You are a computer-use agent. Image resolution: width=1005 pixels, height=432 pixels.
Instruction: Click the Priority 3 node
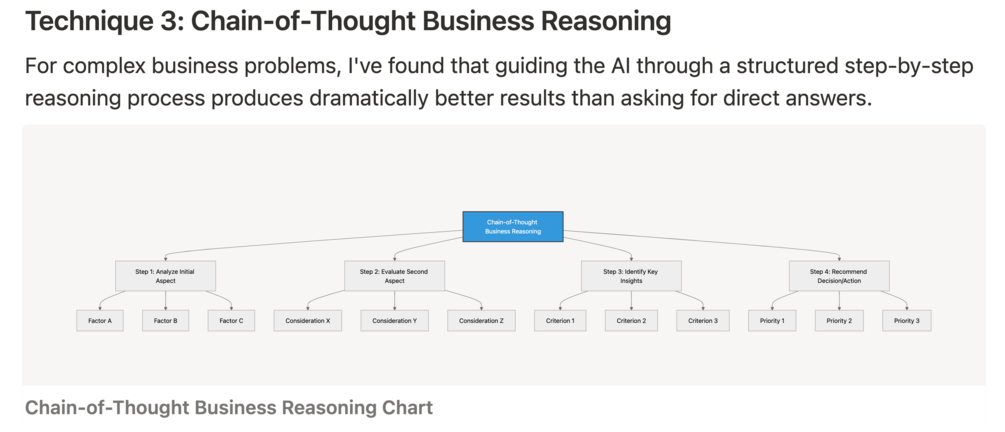(906, 321)
